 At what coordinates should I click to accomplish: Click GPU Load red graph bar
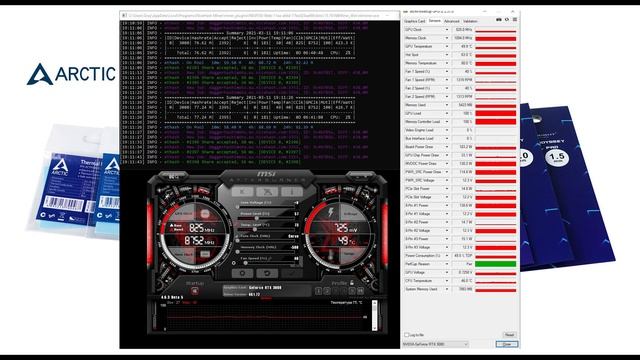(496, 113)
